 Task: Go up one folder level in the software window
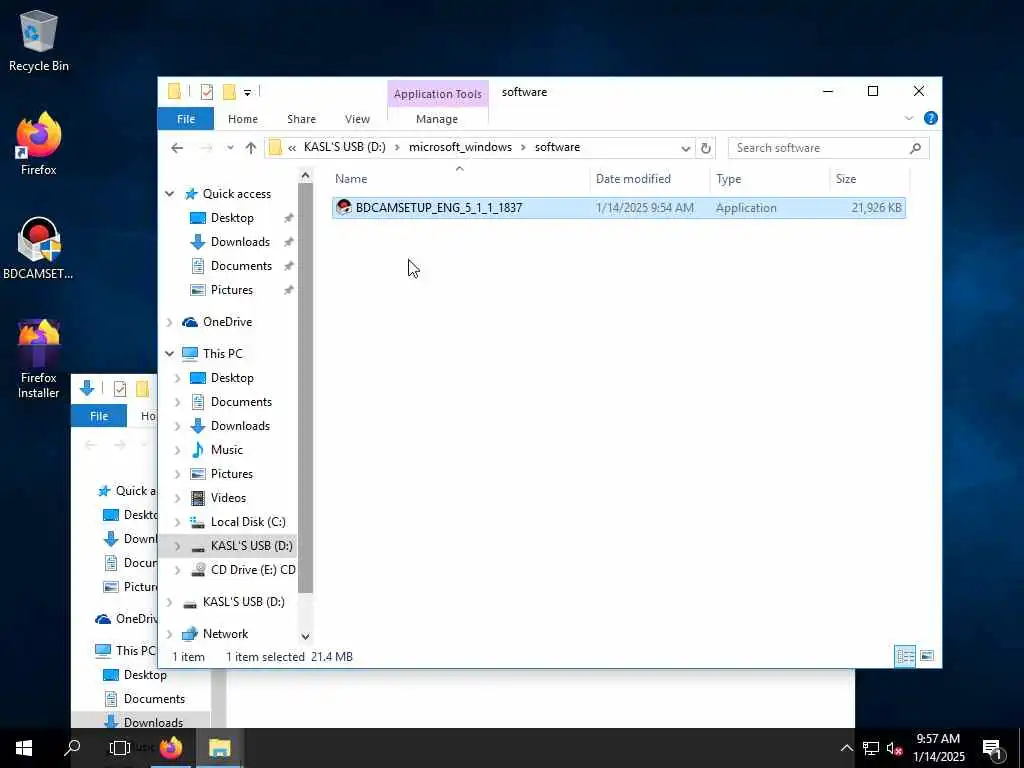pos(251,148)
